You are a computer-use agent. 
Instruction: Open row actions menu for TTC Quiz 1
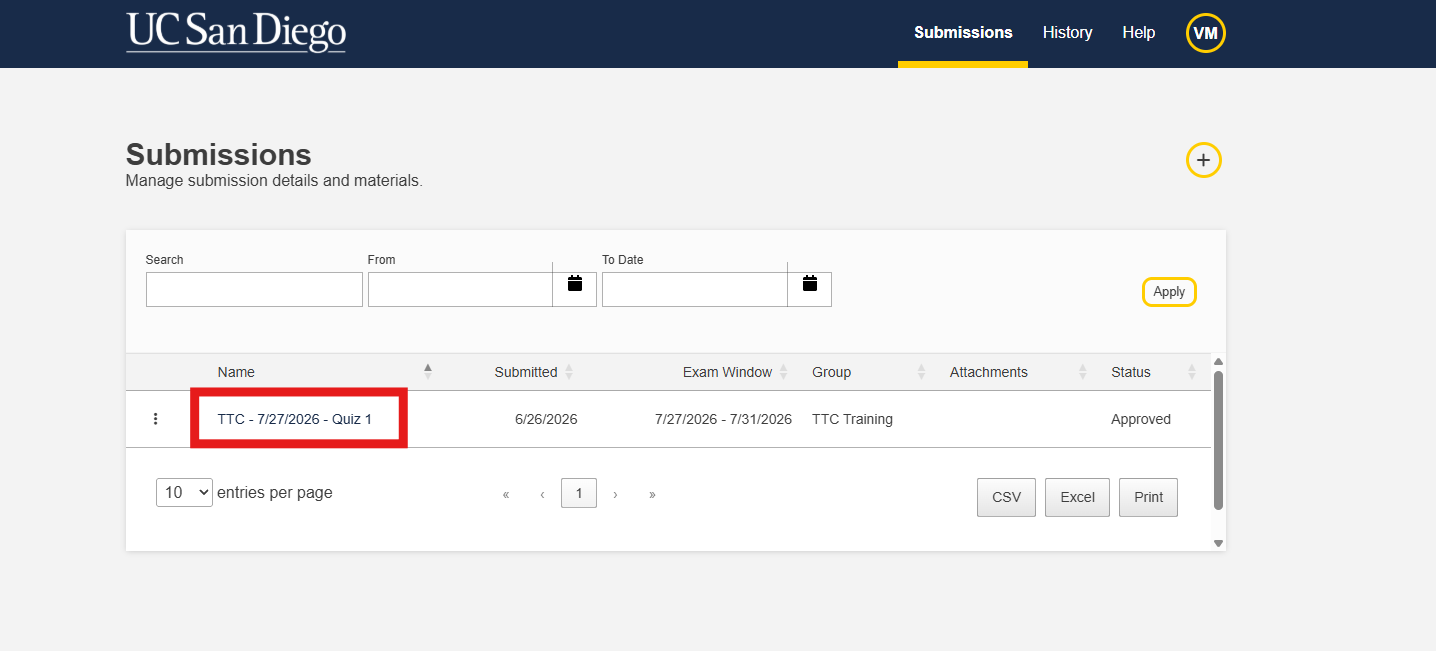coord(155,419)
